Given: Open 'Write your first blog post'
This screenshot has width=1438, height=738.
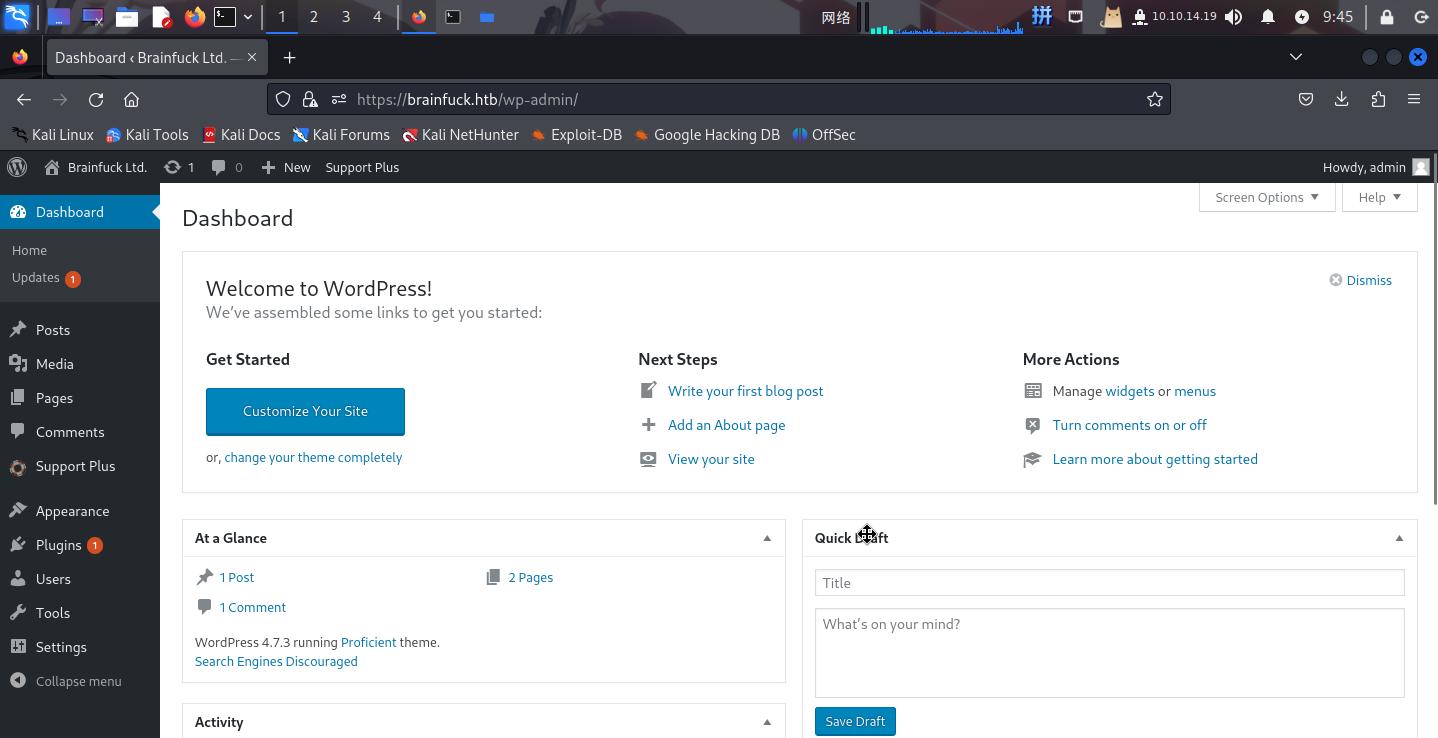Looking at the screenshot, I should coord(745,391).
